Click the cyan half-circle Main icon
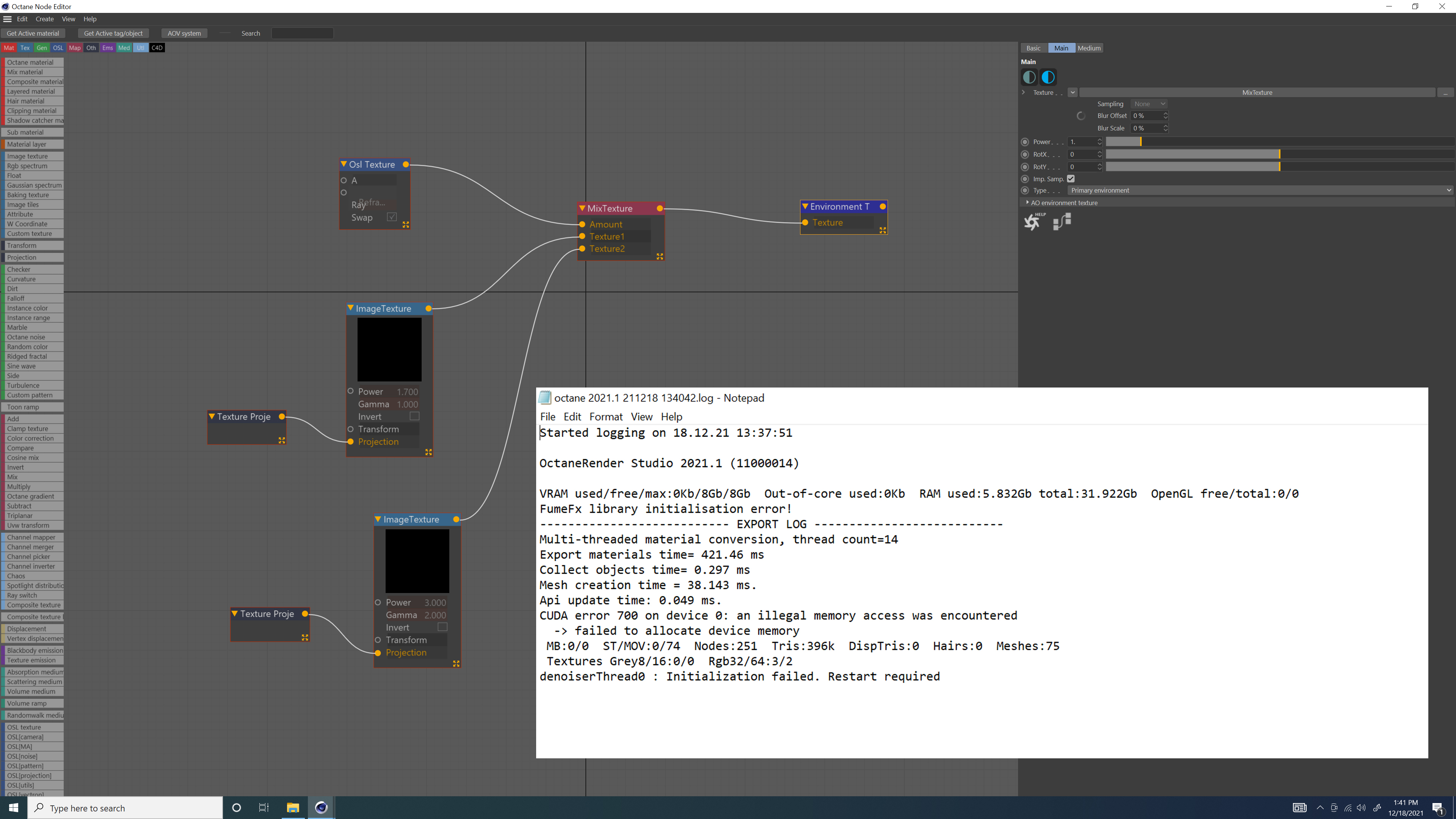This screenshot has height=819, width=1456. coord(1048,77)
